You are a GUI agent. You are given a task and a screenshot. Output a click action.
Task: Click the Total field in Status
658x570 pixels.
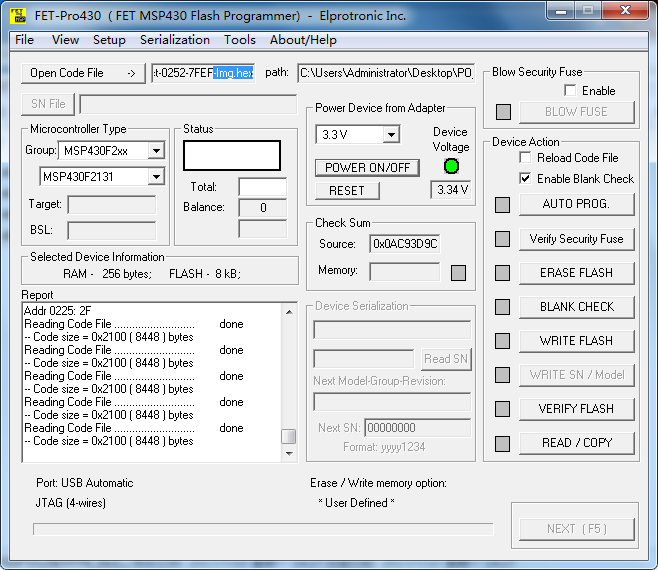263,187
